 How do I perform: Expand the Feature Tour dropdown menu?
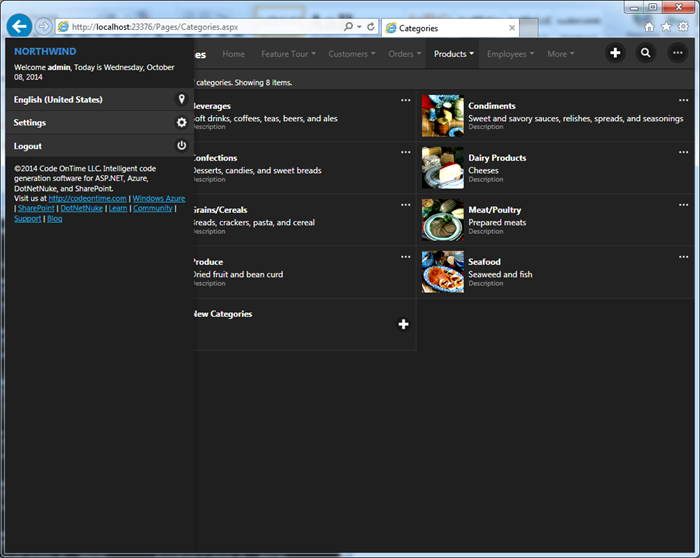tap(288, 54)
